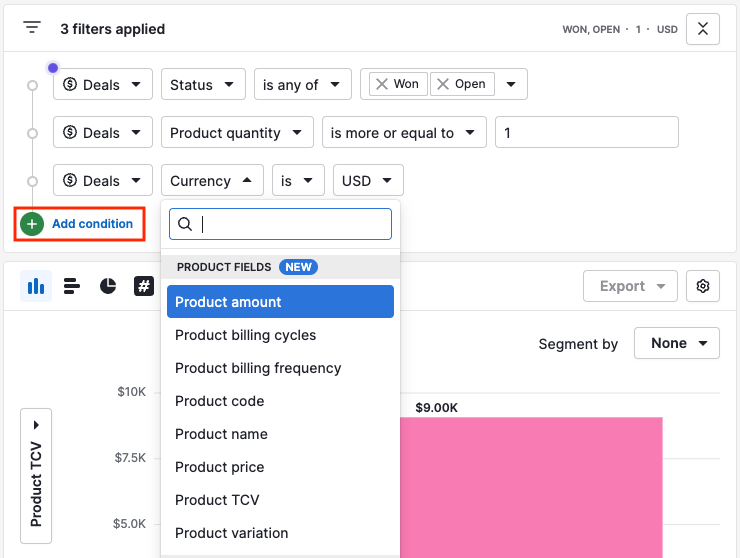Open the USD currency value dropdown
This screenshot has width=740, height=558.
(x=368, y=180)
